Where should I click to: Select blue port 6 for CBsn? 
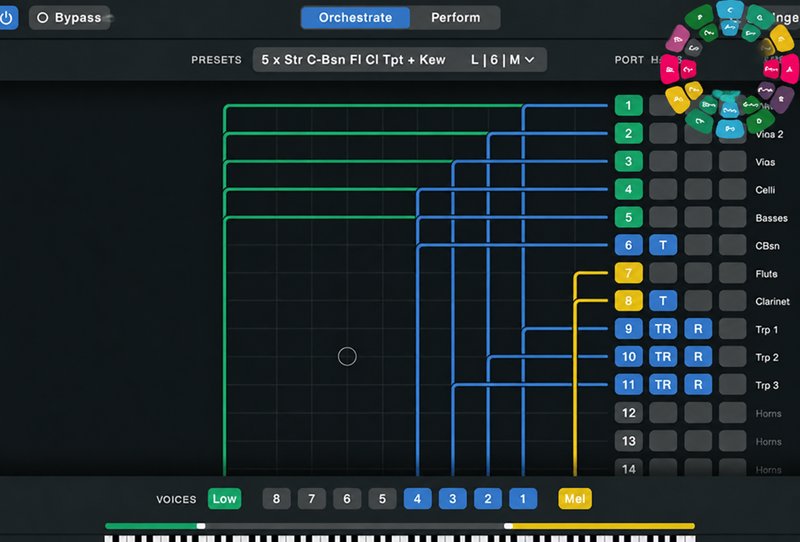(x=629, y=245)
